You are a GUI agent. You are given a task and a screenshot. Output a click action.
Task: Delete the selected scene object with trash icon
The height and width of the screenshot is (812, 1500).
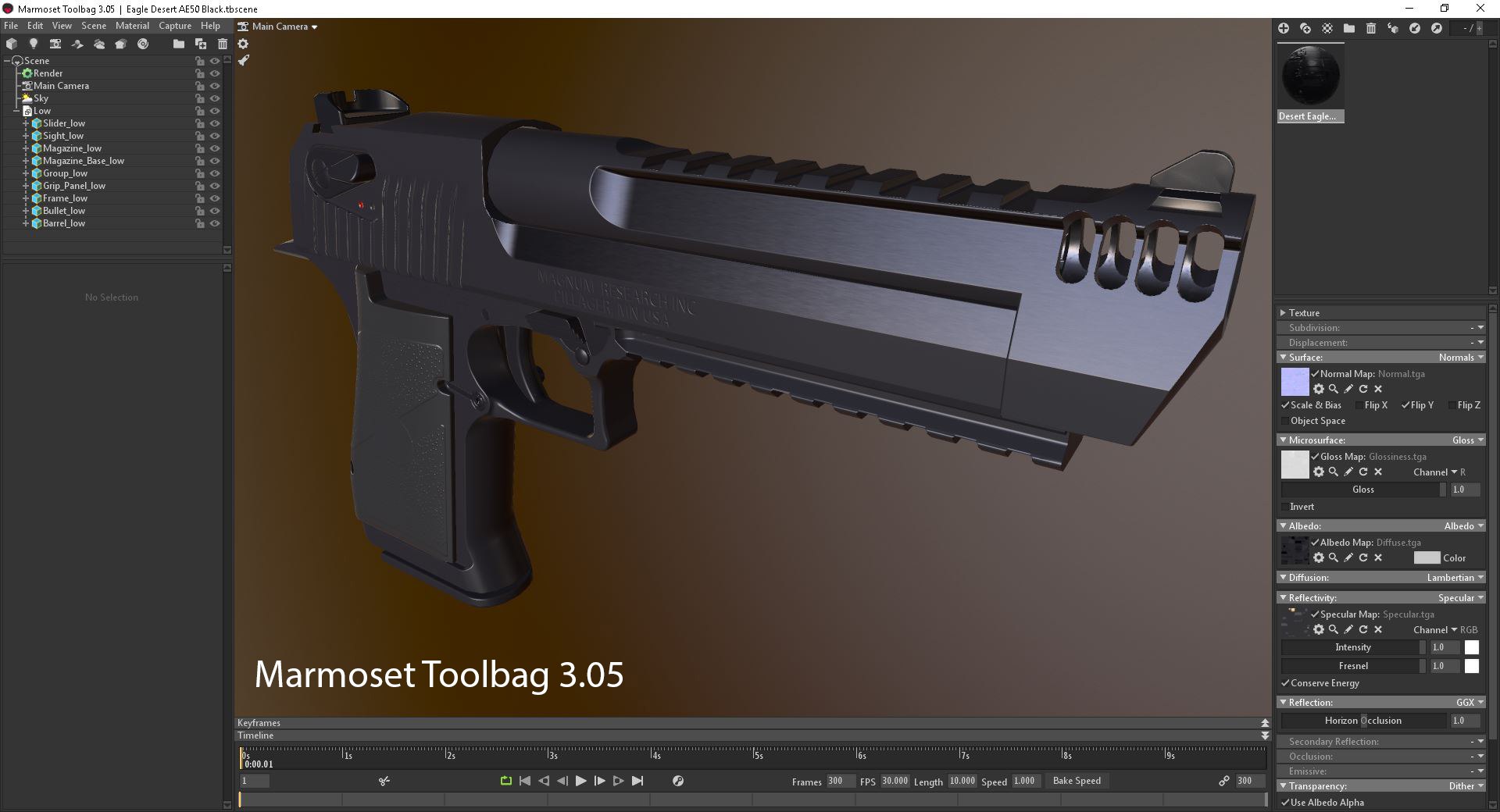point(223,44)
